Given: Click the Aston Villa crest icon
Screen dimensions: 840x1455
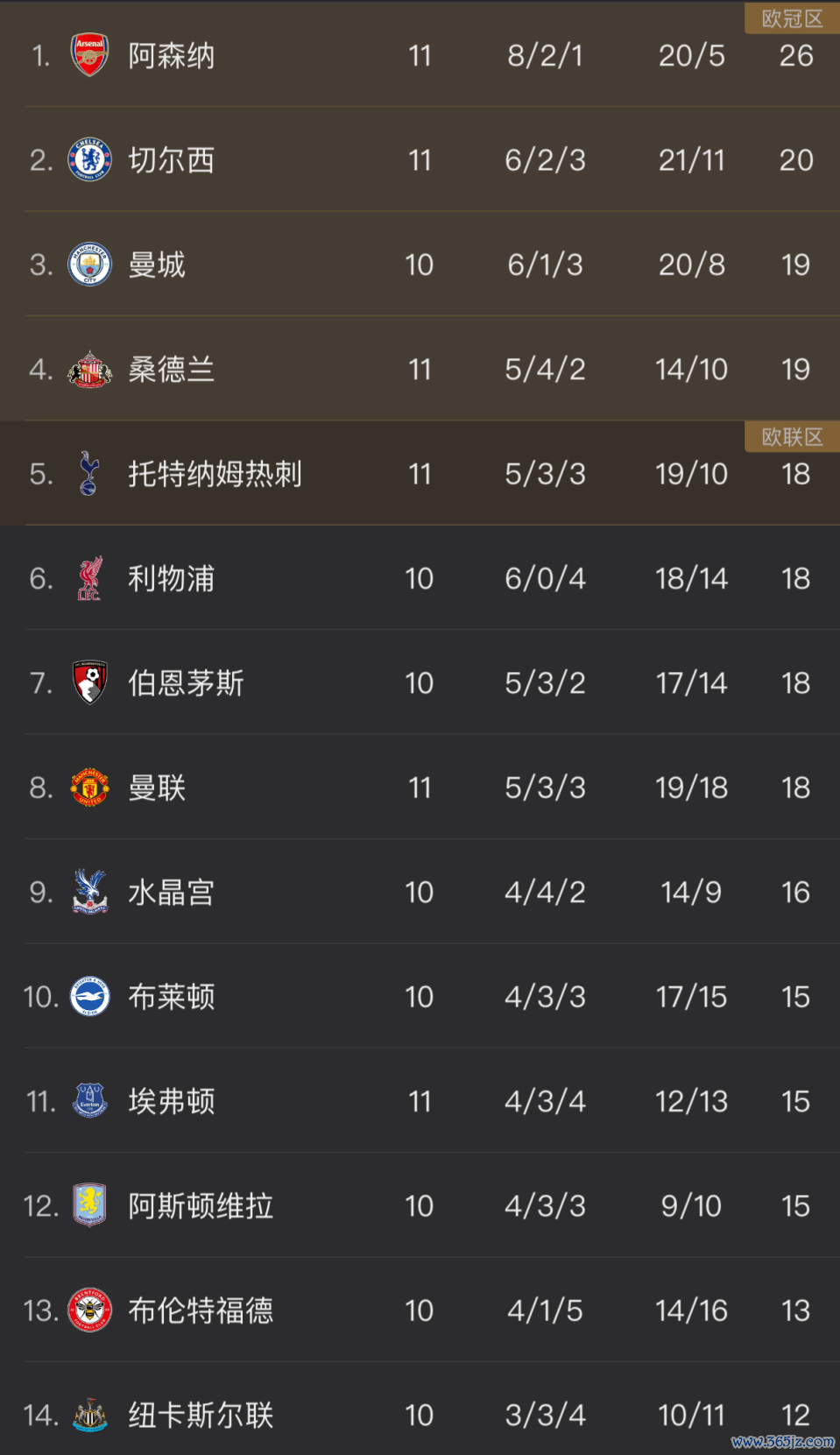Looking at the screenshot, I should (89, 1205).
